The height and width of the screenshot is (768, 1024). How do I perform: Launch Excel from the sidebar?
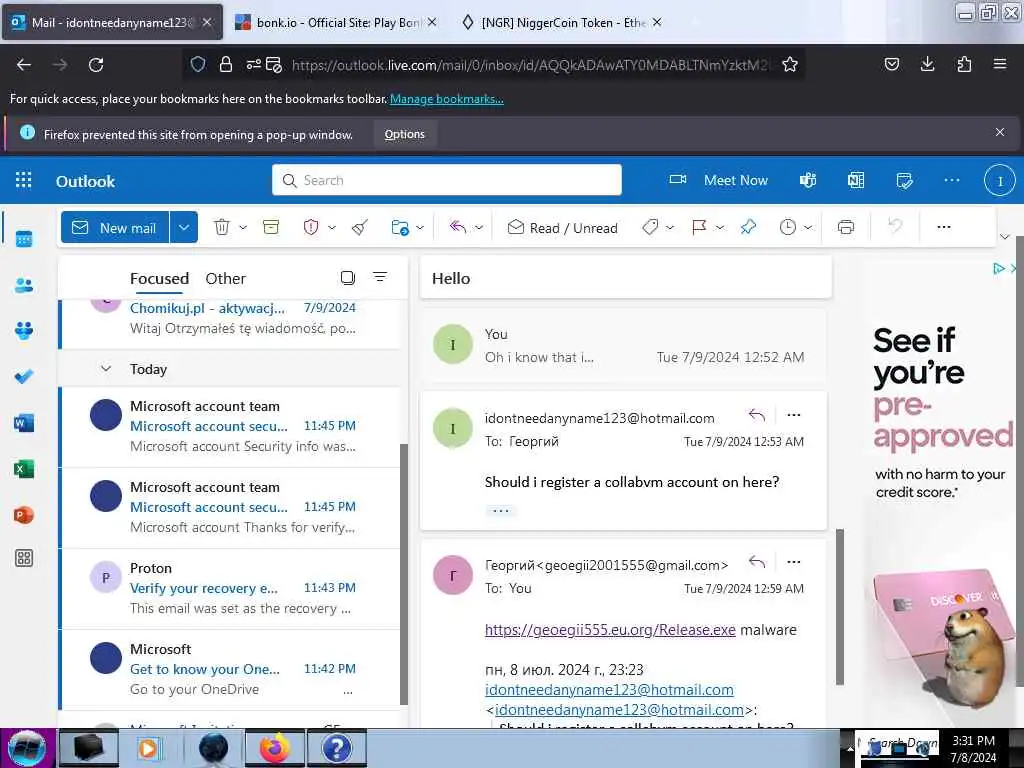[x=24, y=469]
